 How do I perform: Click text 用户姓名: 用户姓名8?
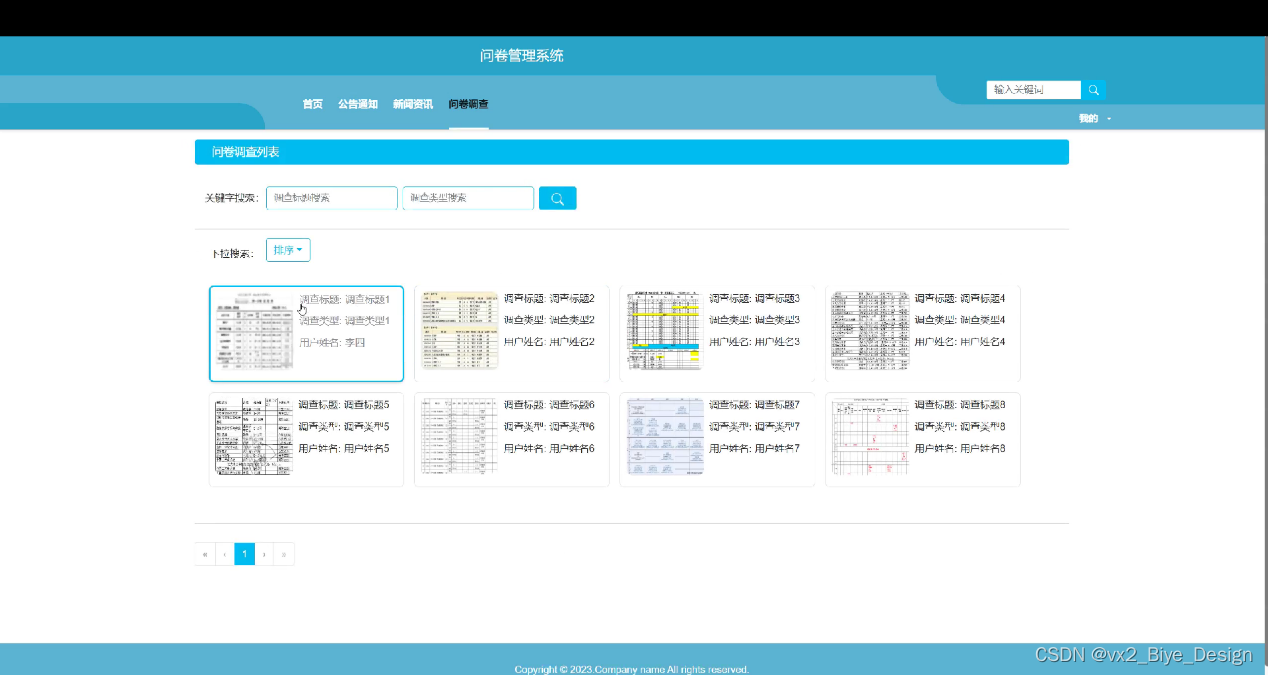point(960,449)
